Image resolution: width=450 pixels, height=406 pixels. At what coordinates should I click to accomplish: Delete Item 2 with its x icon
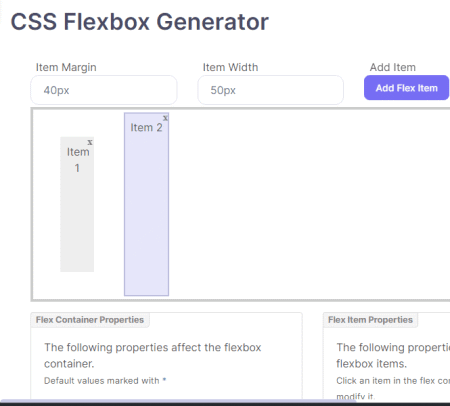(165, 118)
